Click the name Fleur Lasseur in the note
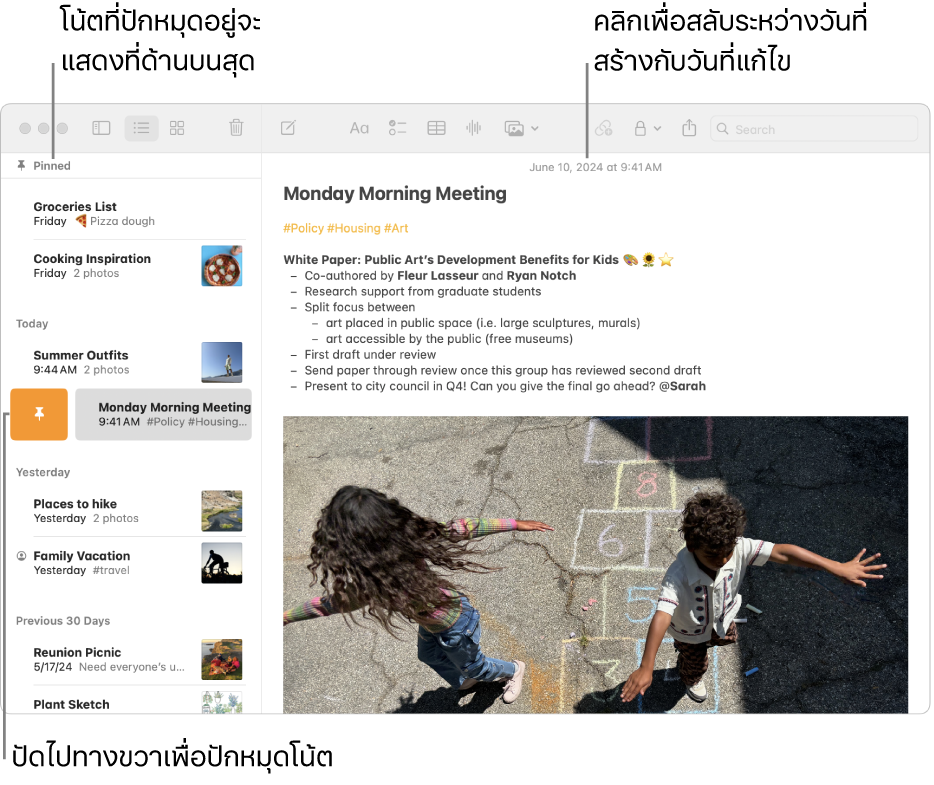 (438, 275)
